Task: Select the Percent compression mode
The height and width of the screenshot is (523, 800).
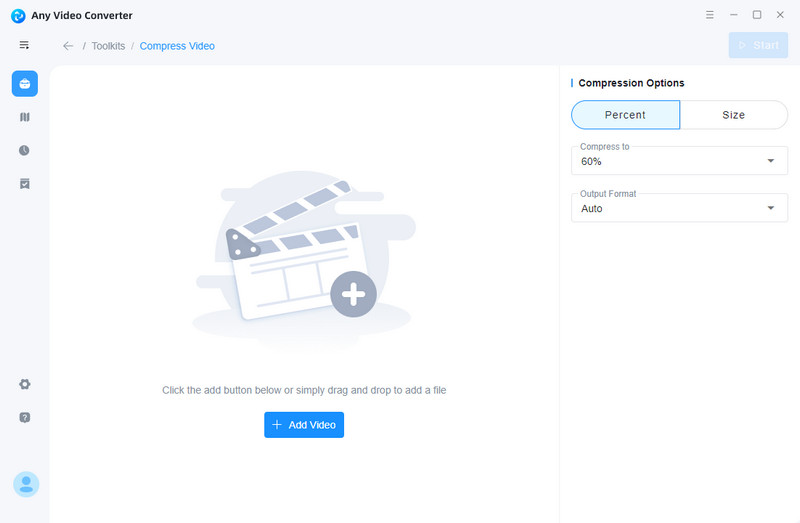Action: (x=626, y=115)
